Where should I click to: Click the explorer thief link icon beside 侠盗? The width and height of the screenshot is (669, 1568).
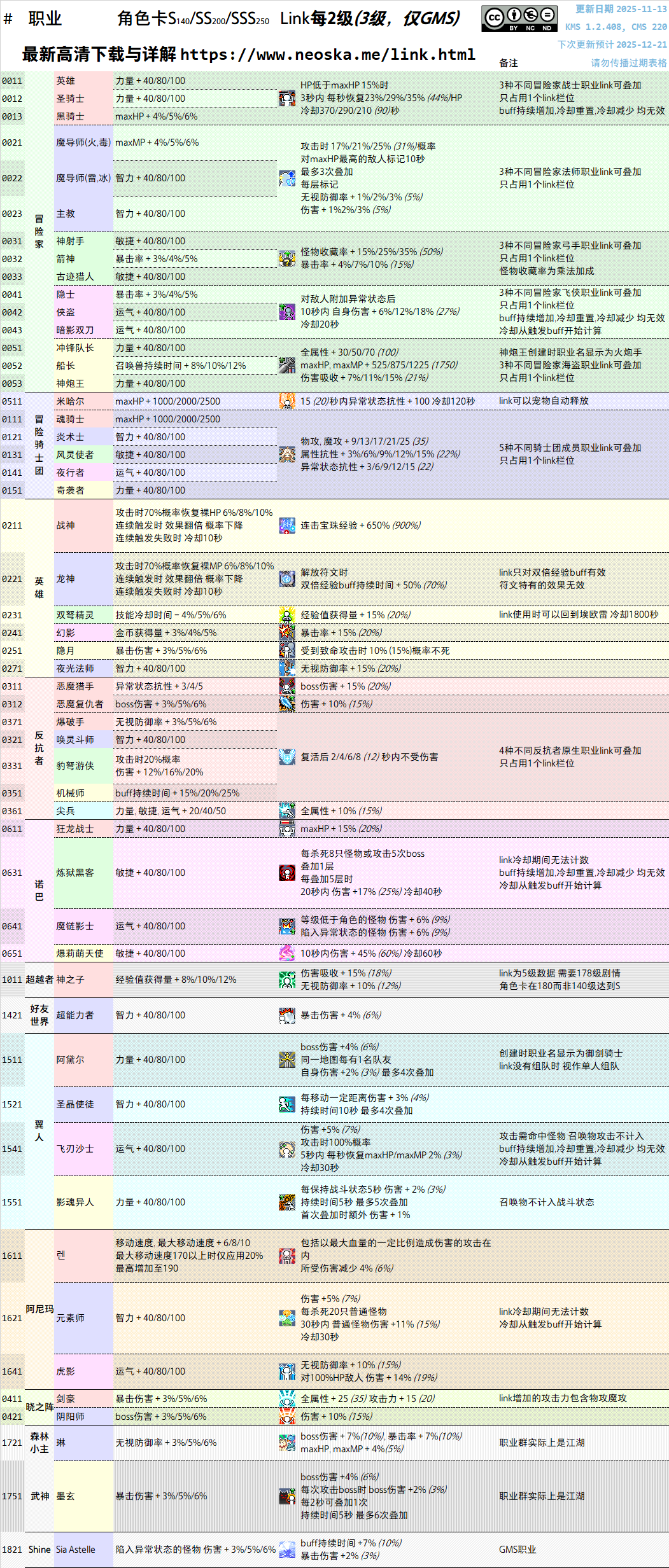pos(287,312)
